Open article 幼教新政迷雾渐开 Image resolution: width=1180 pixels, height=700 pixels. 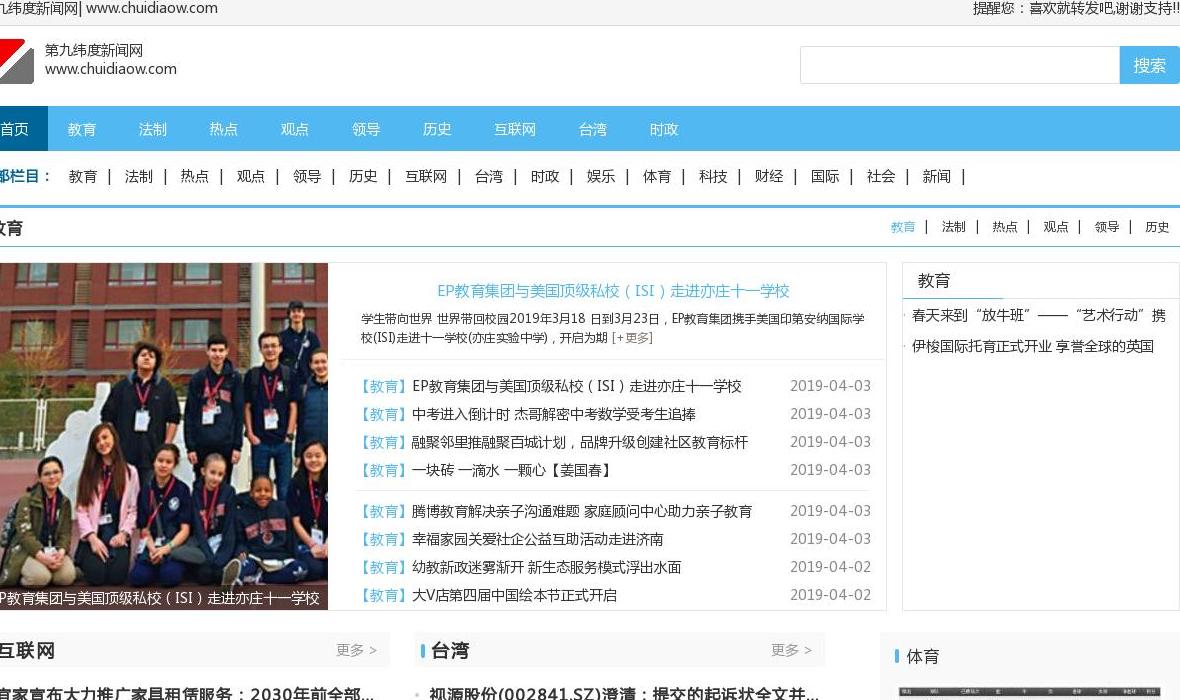pos(546,568)
